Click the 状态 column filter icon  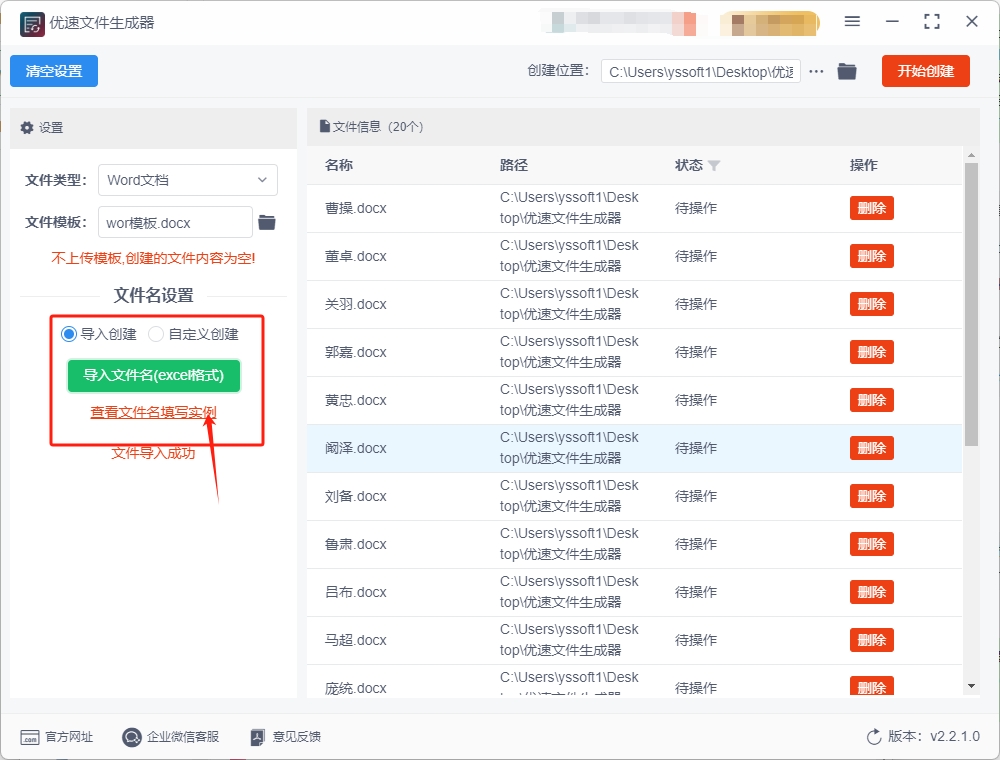(x=714, y=165)
